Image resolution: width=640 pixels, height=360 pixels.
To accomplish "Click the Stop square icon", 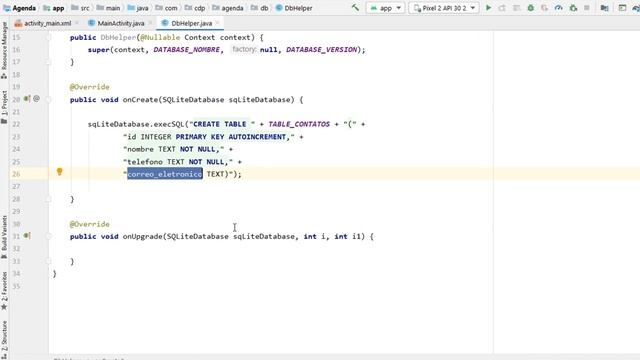I will (x=587, y=8).
